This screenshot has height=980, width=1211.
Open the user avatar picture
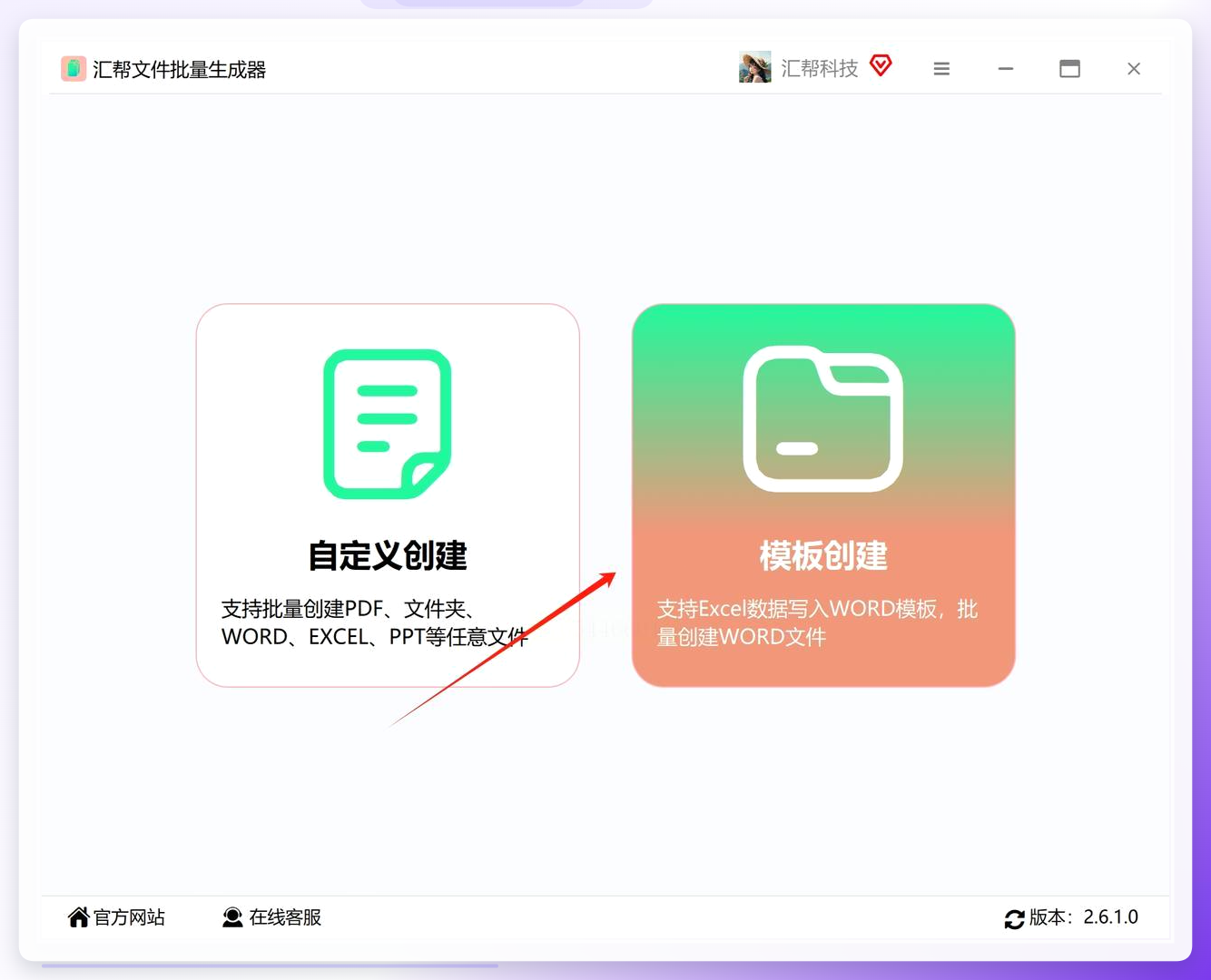pyautogui.click(x=754, y=68)
